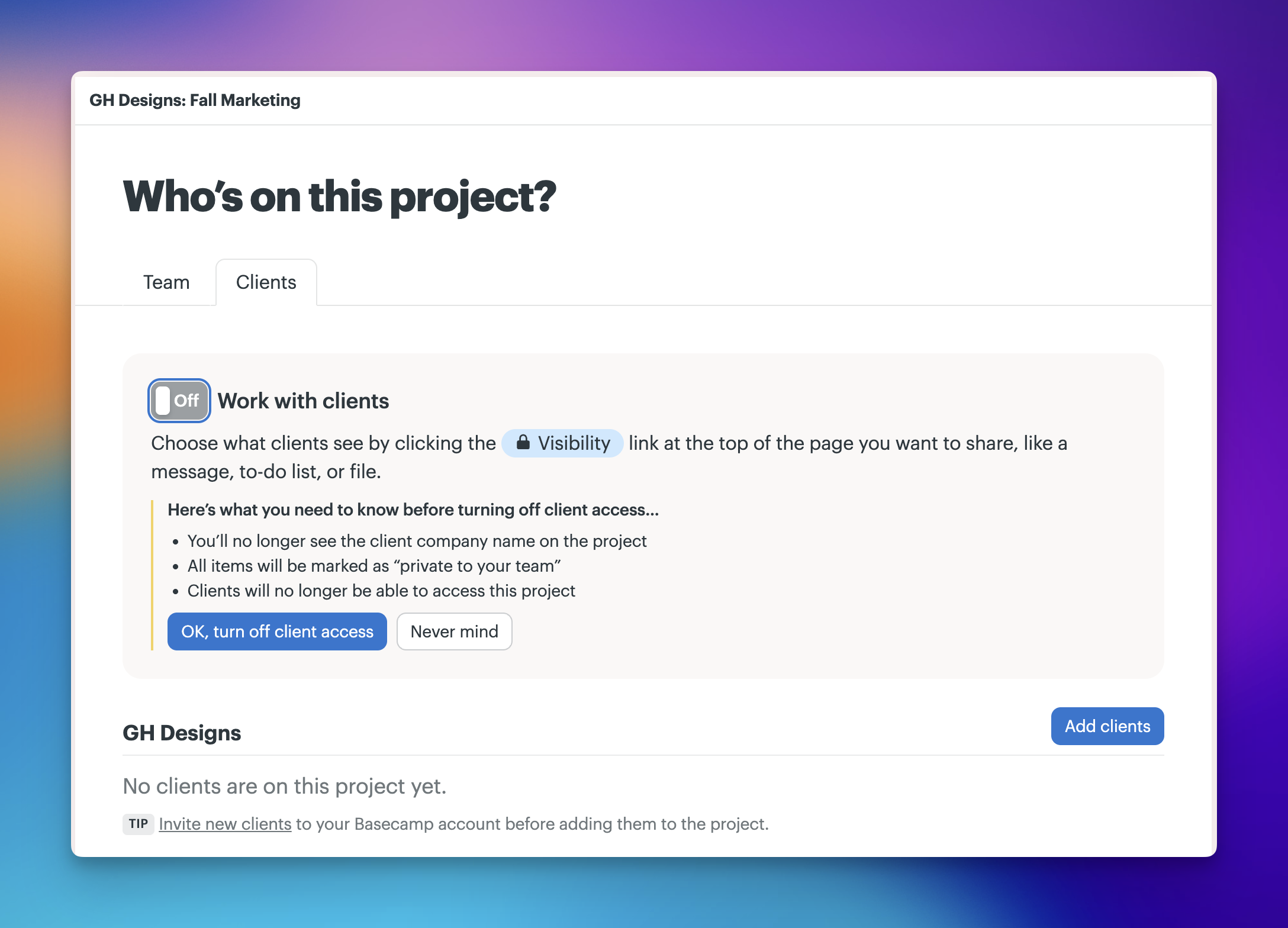
Task: Click the warning heading about turning off access
Action: [413, 510]
